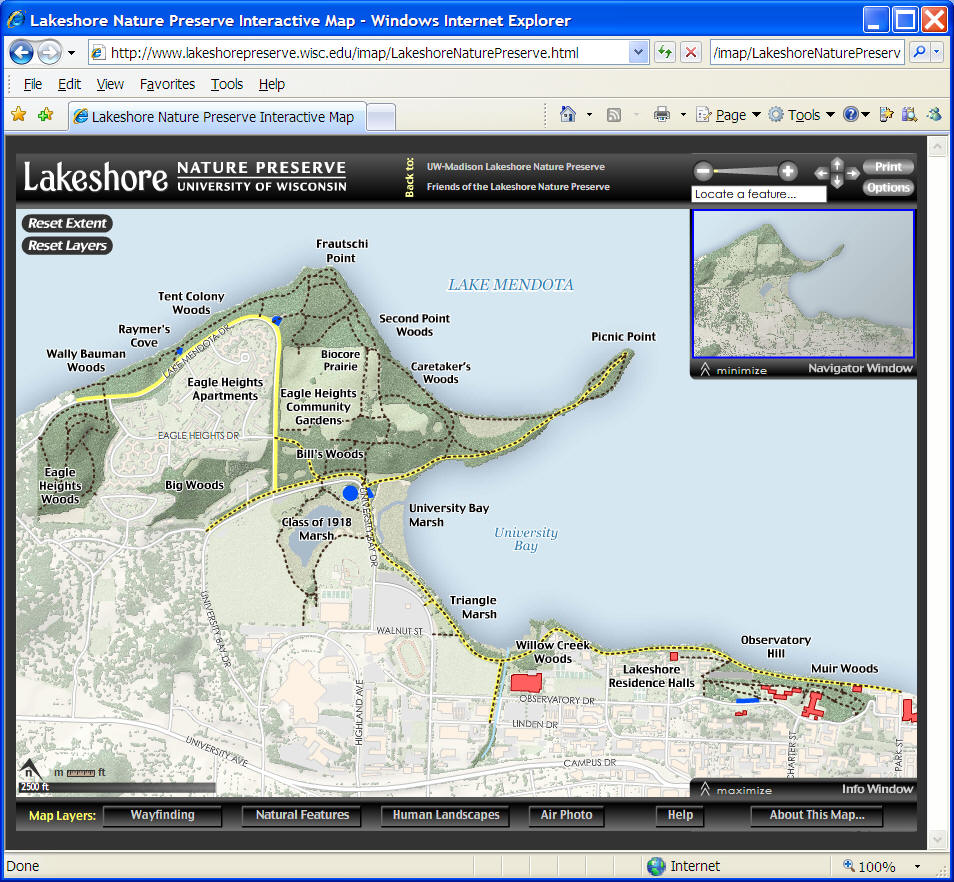Click the printer icon in toolbar
Screen dimensions: 954x882
click(x=661, y=114)
